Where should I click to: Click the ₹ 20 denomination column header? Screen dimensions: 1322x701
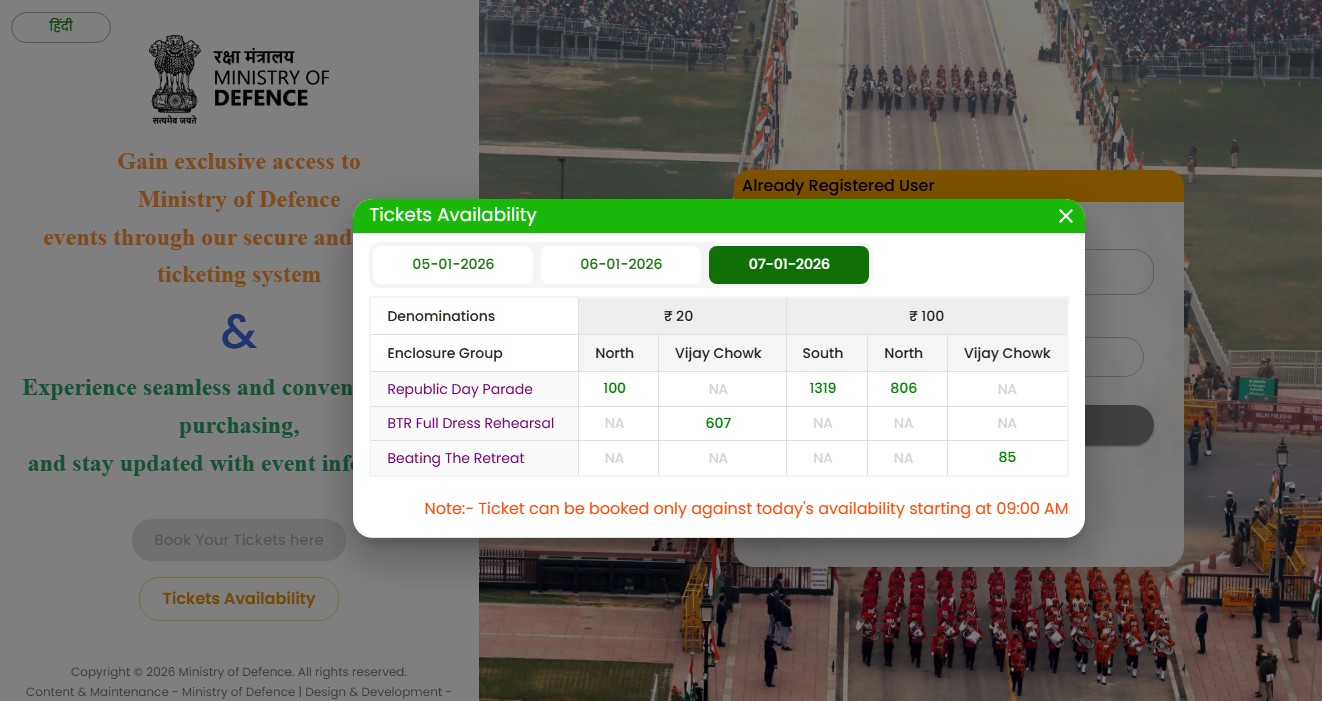[x=677, y=316]
